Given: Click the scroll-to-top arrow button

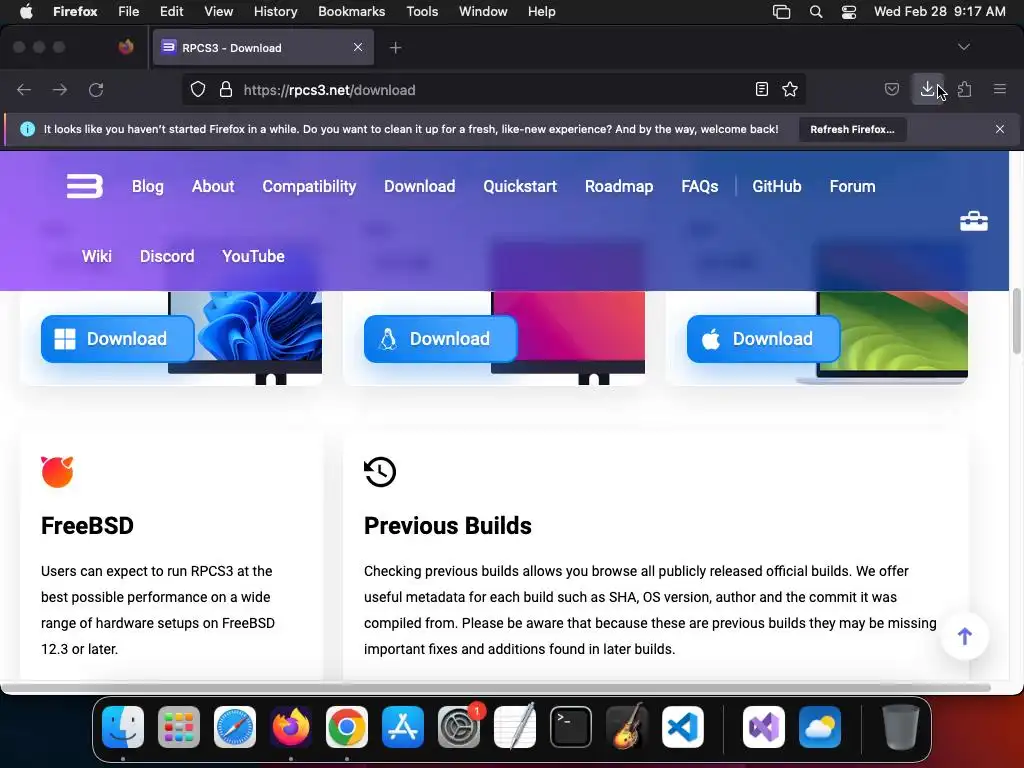Looking at the screenshot, I should click(965, 636).
